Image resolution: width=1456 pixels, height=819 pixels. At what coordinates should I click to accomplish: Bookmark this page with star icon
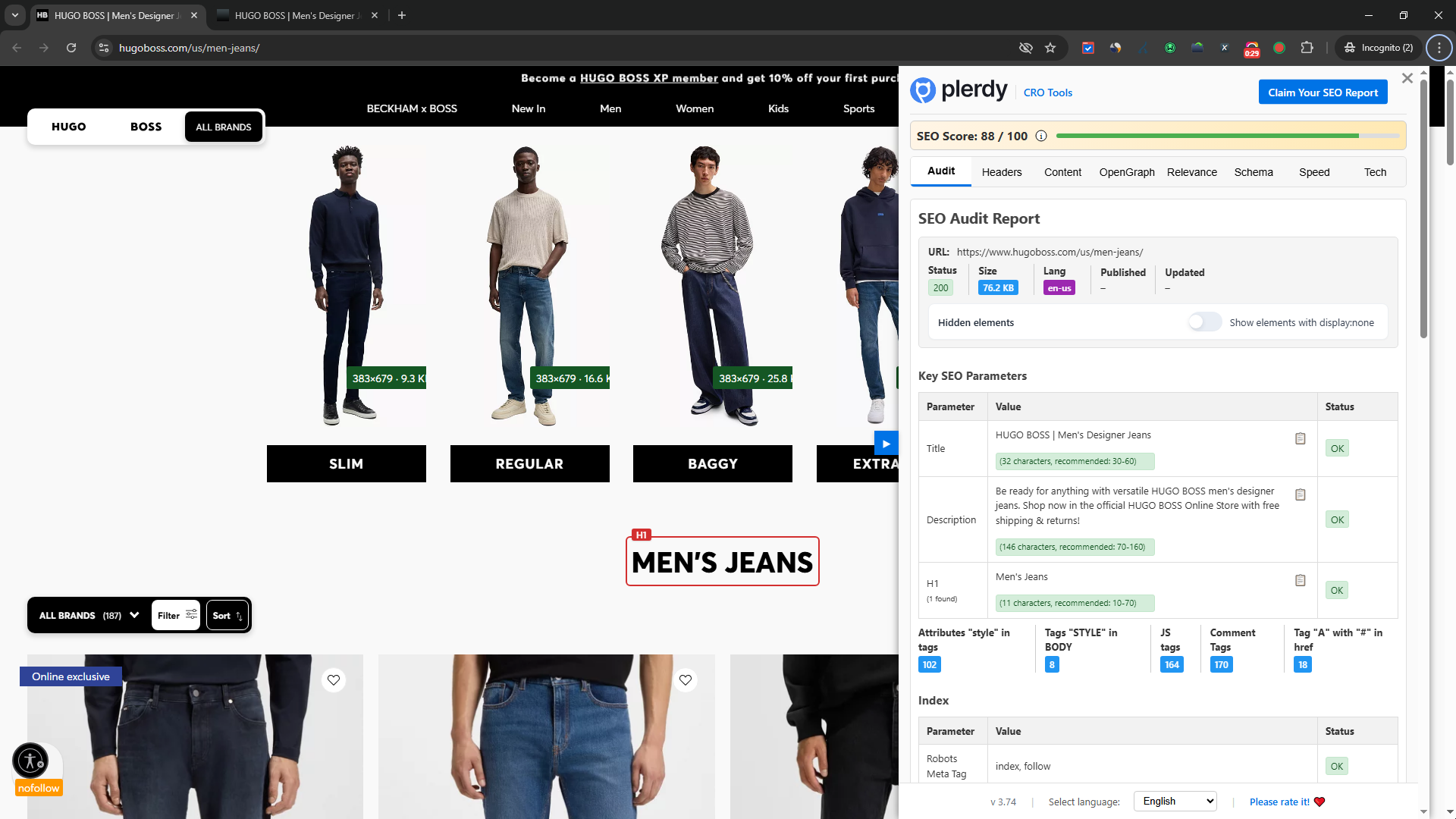[x=1050, y=48]
